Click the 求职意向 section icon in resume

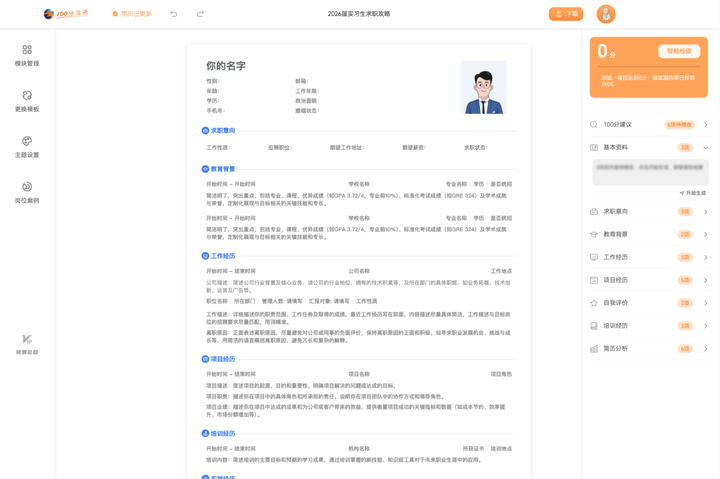(205, 130)
